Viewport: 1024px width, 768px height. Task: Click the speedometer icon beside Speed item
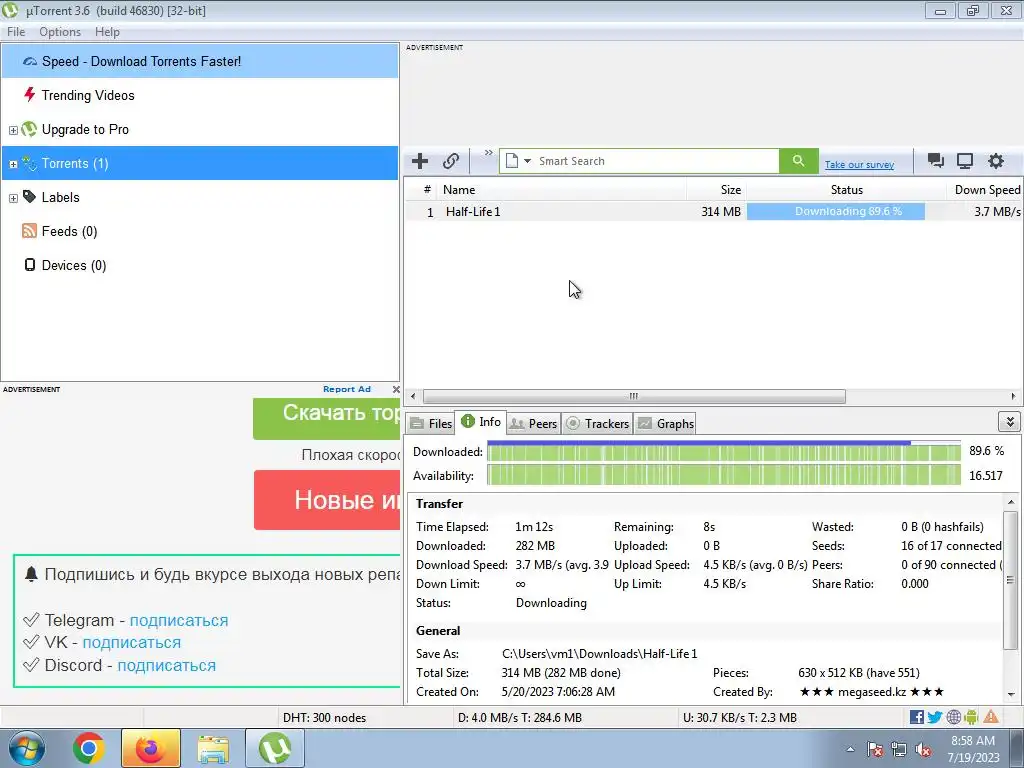29,61
